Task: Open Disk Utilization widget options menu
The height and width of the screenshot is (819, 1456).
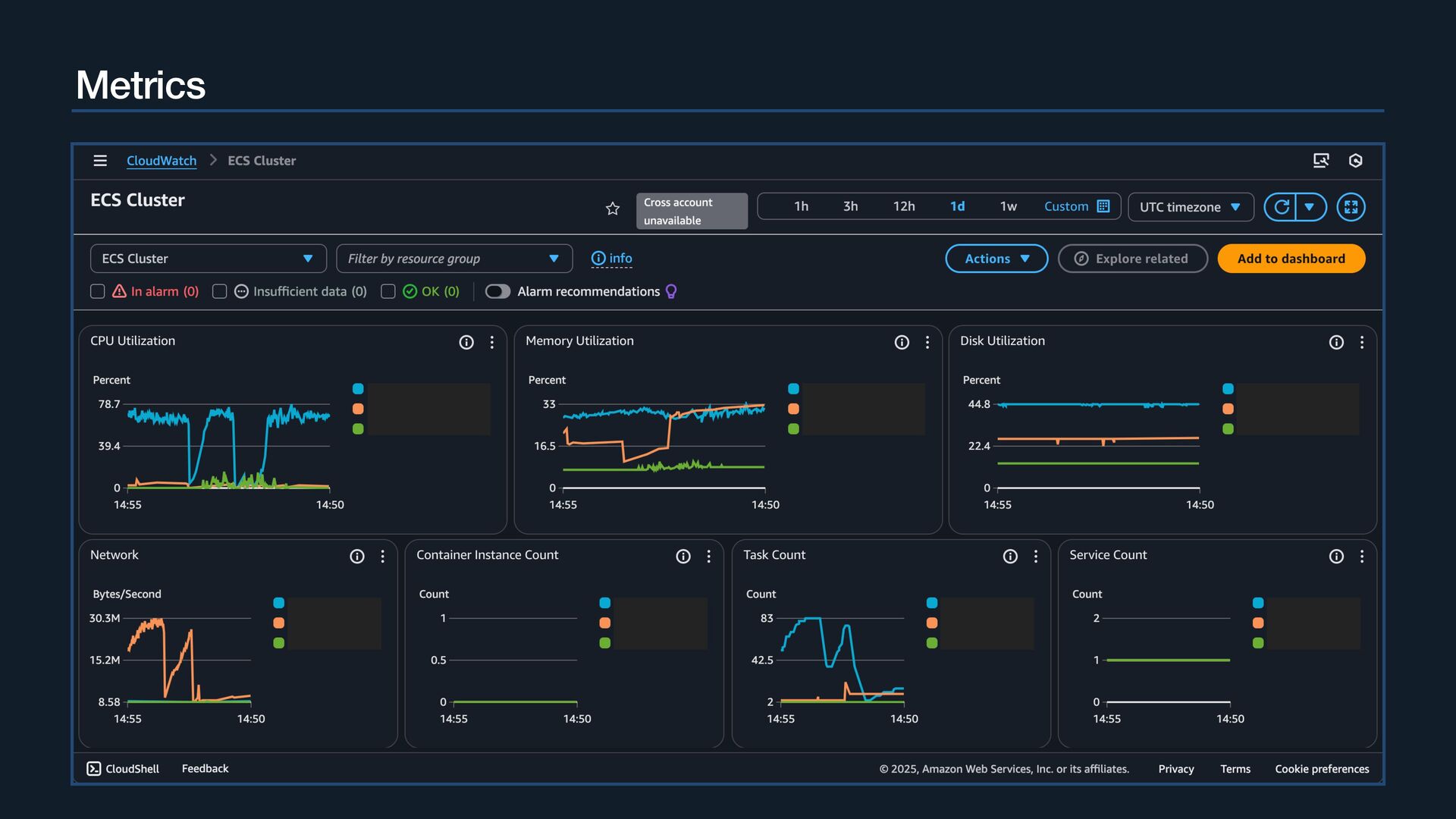Action: pyautogui.click(x=1362, y=343)
